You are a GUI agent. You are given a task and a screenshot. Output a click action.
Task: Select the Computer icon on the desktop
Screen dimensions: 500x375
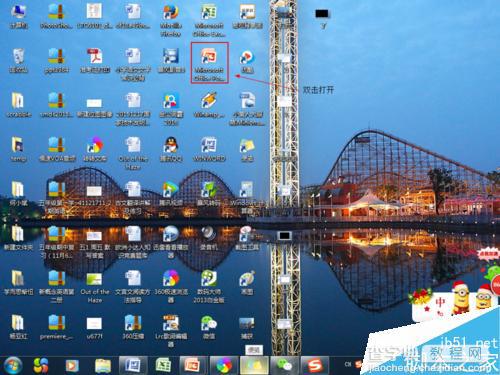18,16
